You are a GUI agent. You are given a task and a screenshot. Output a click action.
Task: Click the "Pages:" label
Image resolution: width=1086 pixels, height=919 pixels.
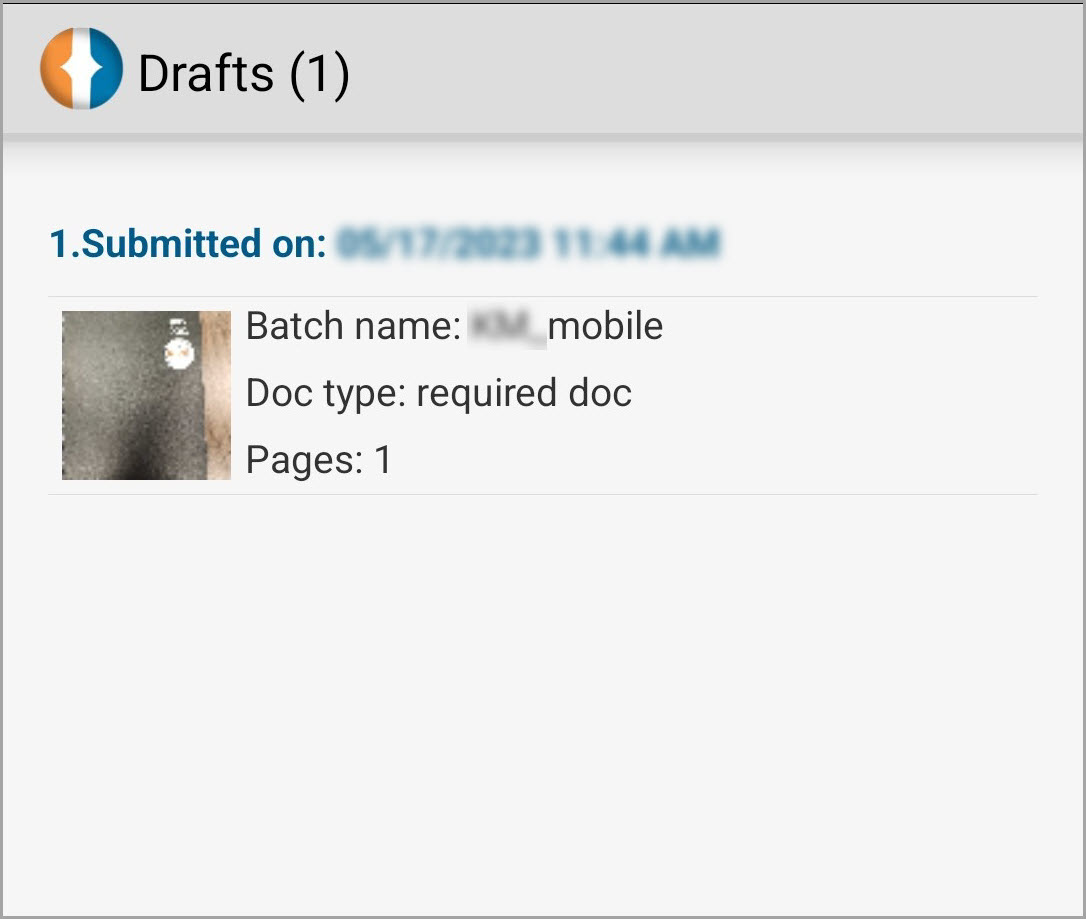pyautogui.click(x=305, y=460)
